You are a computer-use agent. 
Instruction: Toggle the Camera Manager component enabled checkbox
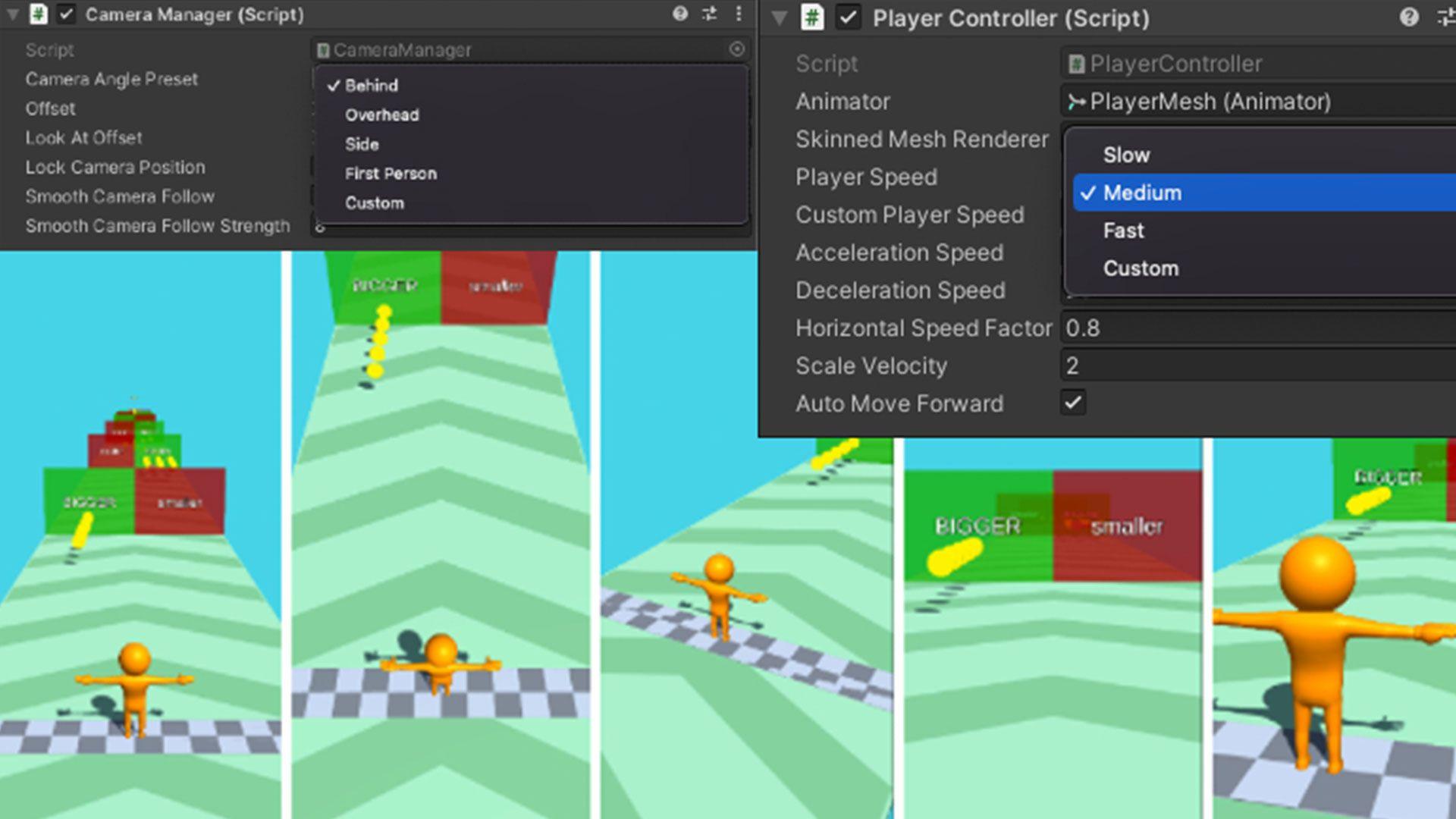coord(66,14)
